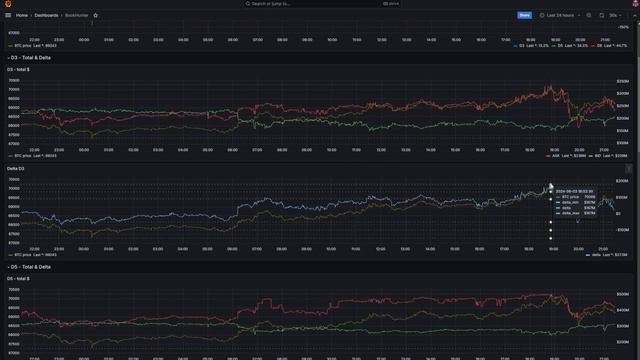Click the zoom out time range icon
This screenshot has height=360, width=640.
(x=589, y=16)
